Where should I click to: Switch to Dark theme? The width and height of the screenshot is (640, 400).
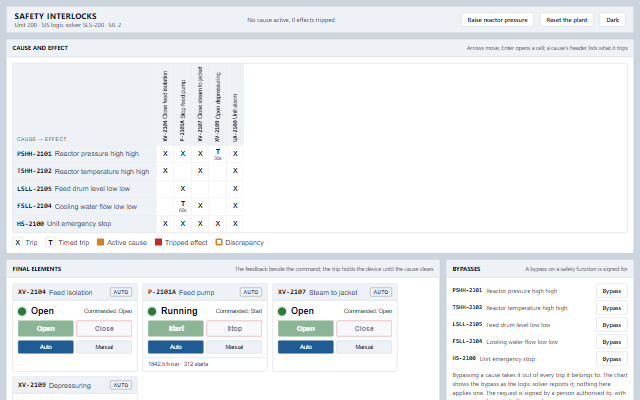click(x=612, y=20)
